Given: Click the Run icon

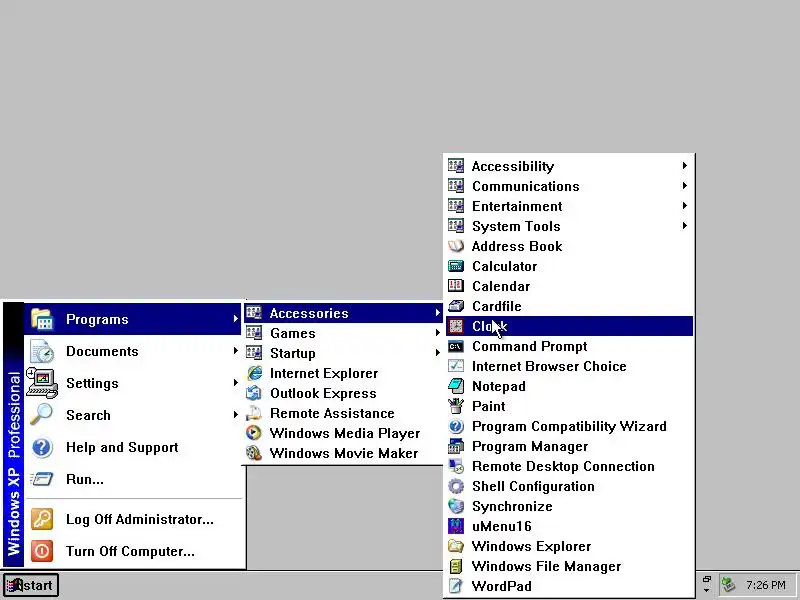Looking at the screenshot, I should 42,479.
